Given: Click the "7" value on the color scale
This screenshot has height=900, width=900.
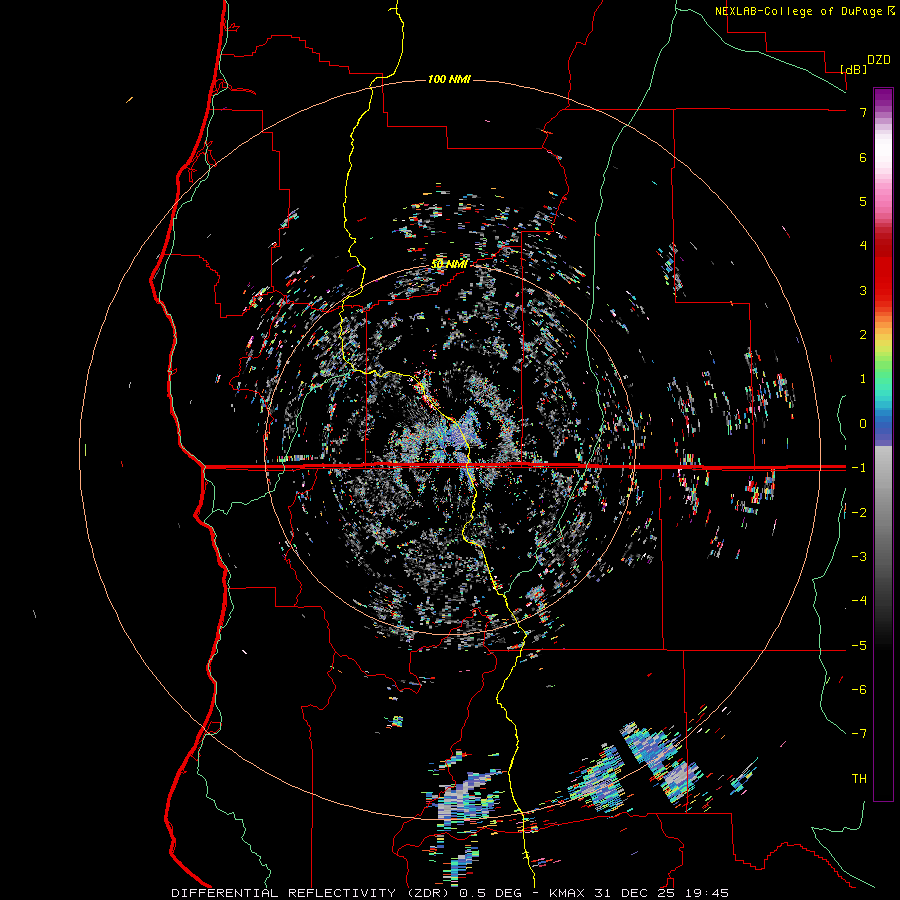Looking at the screenshot, I should pyautogui.click(x=863, y=112).
